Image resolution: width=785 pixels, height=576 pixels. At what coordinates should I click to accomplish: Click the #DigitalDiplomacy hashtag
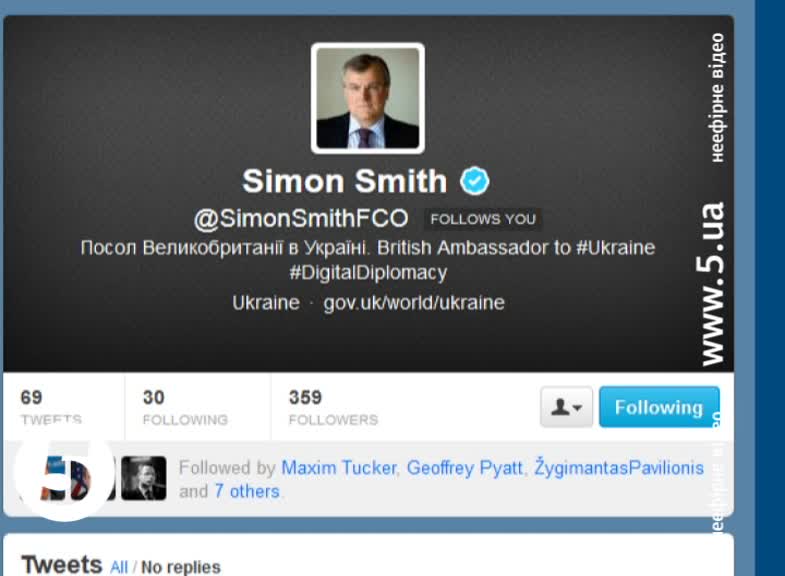click(368, 273)
